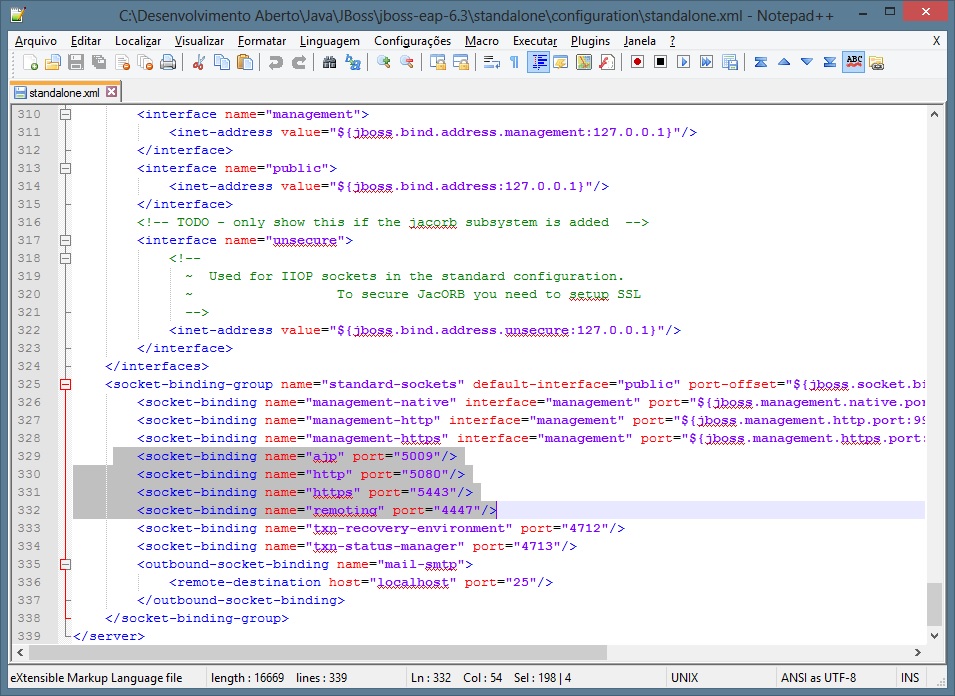Click the INS indicator in status bar
The height and width of the screenshot is (696, 955).
pos(909,678)
